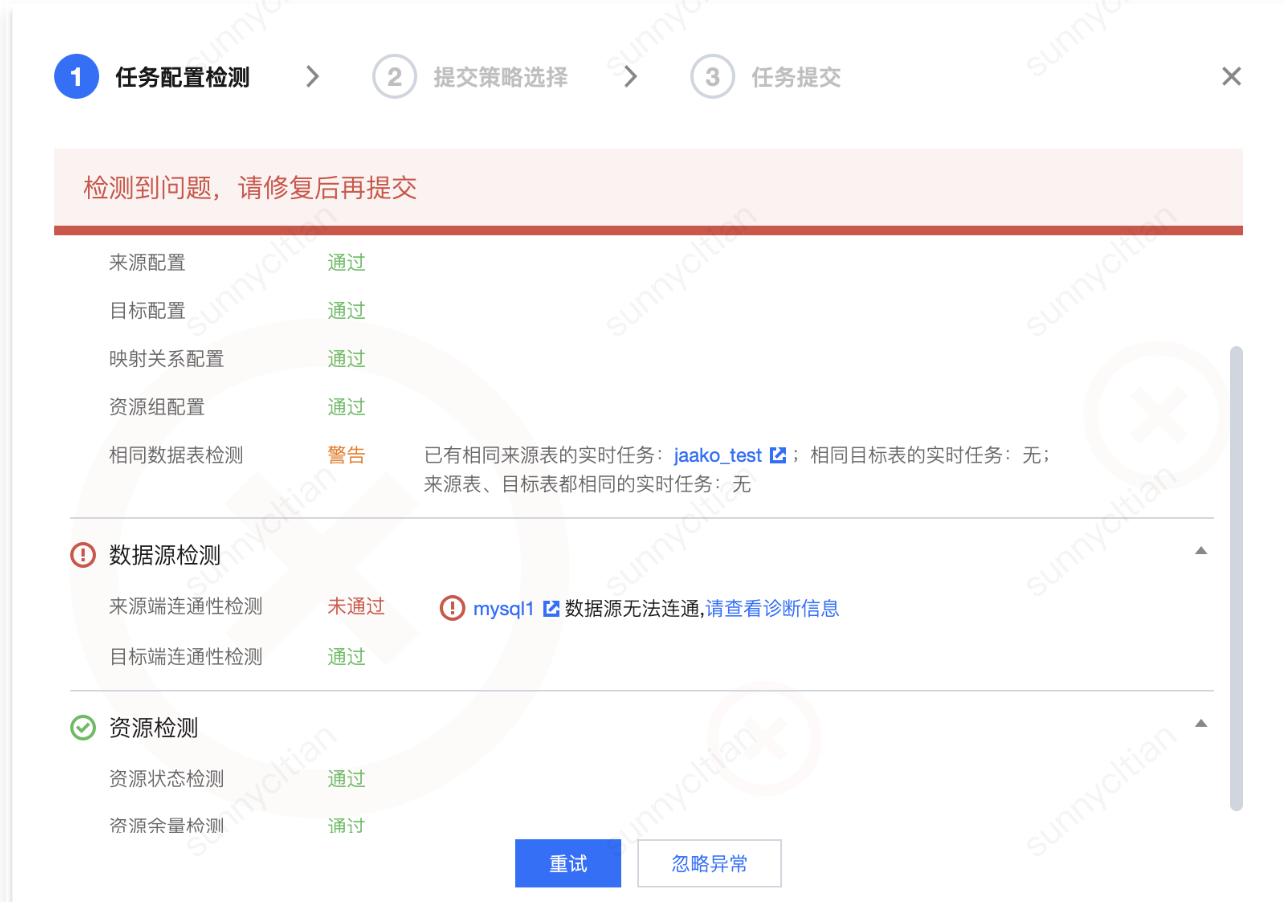Screen dimensions: 1284x902
Task: Click the 相同数据表检测 row label
Action: click(176, 455)
